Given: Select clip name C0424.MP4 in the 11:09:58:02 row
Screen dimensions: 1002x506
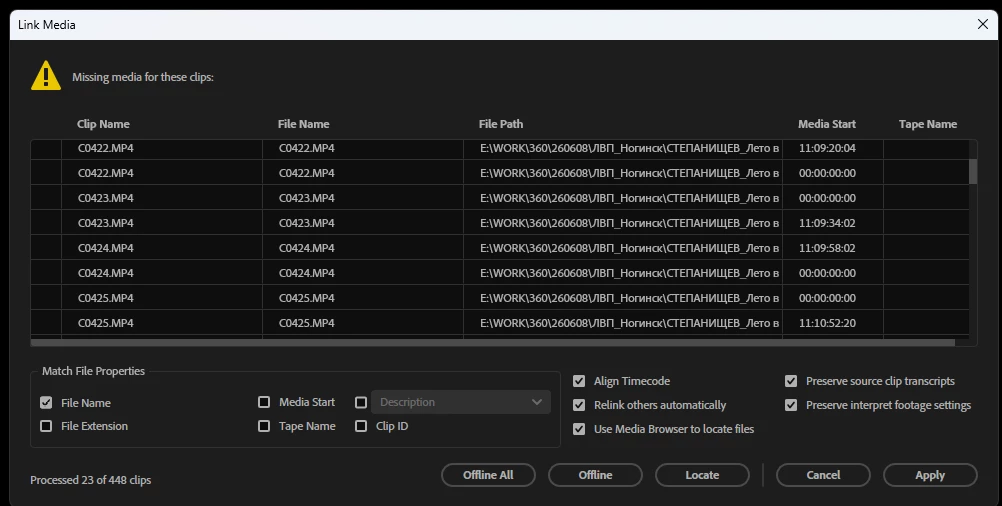Looking at the screenshot, I should 106,248.
